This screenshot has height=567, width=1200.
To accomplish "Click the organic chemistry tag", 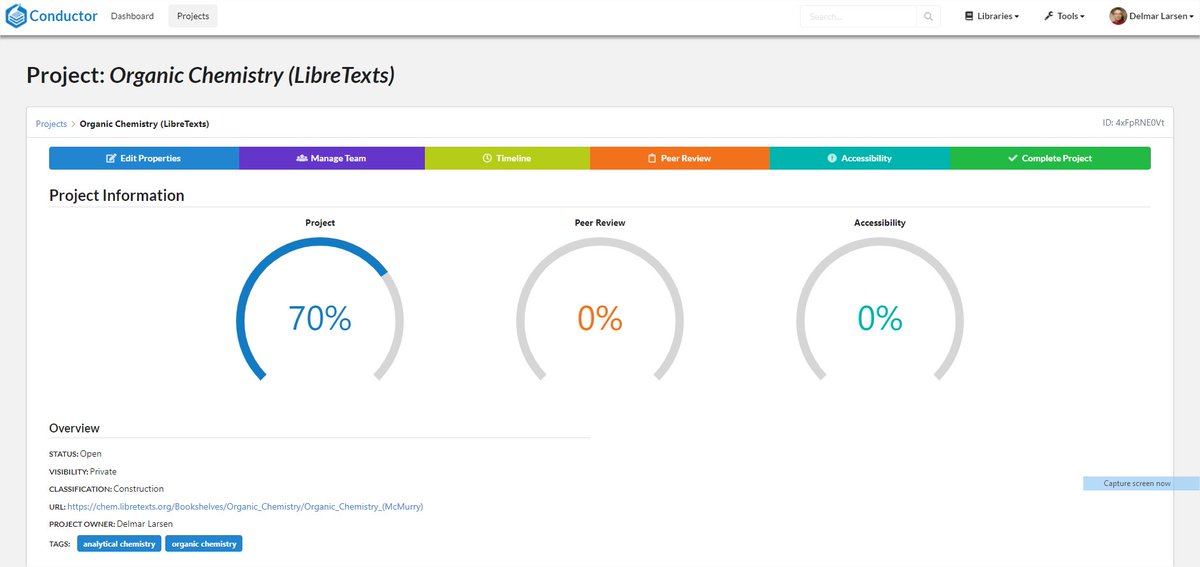I will (204, 544).
